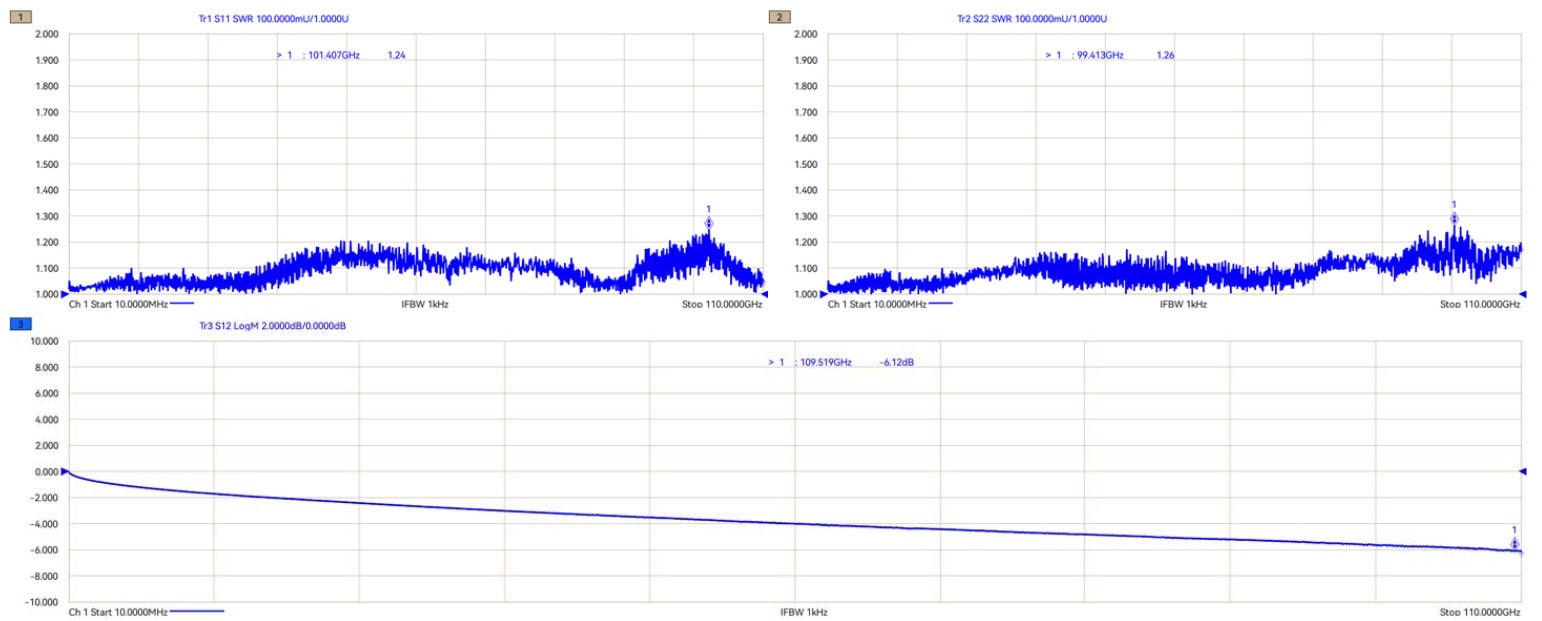
Task: Click the 101.407GHz marker readout
Action: tap(332, 56)
